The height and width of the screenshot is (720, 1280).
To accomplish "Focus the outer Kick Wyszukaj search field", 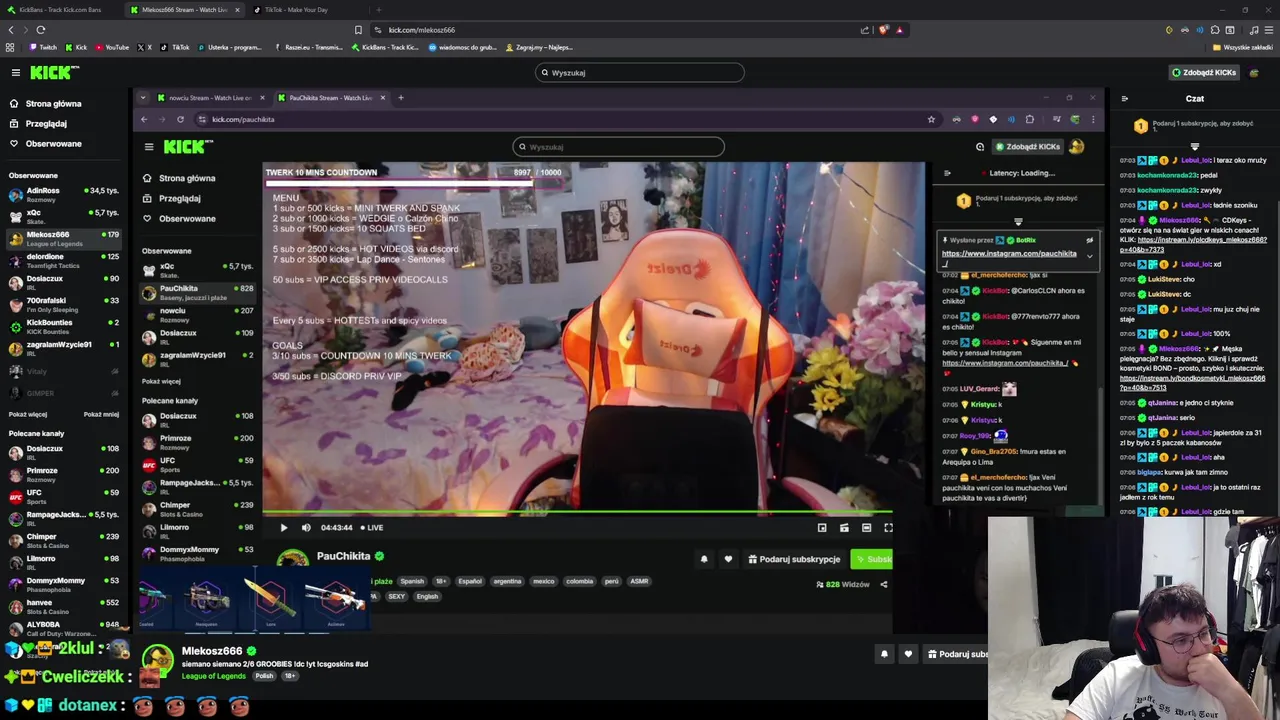I will 640,72.
